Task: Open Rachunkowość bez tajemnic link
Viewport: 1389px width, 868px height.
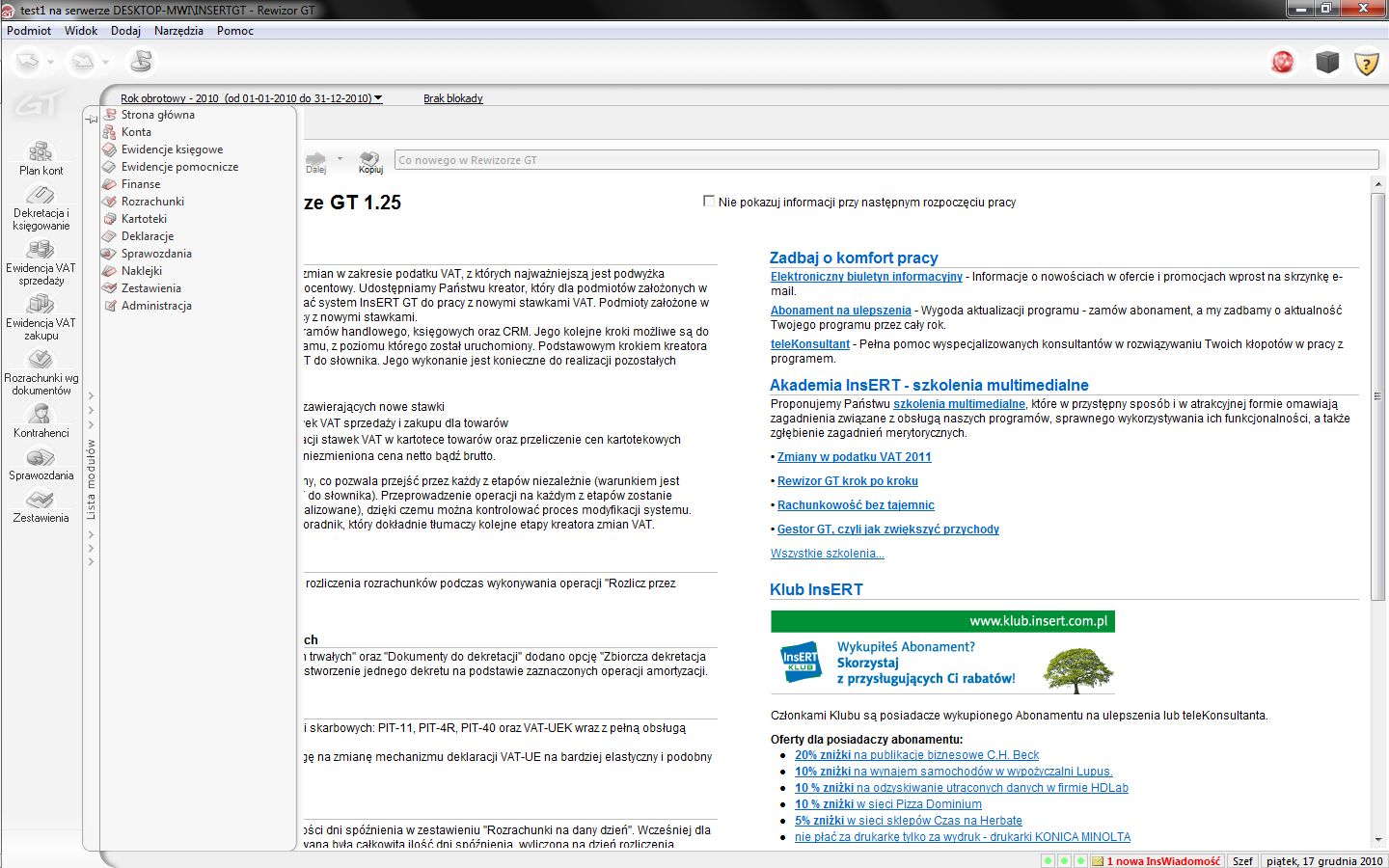Action: click(856, 505)
